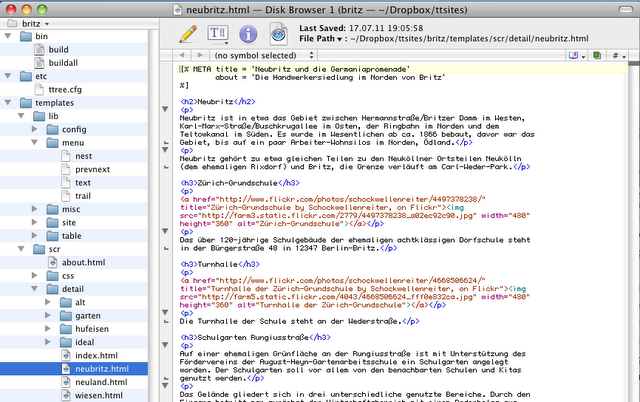640x402 pixels.
Task: Collapse the scr folder
Action: (x=21, y=249)
